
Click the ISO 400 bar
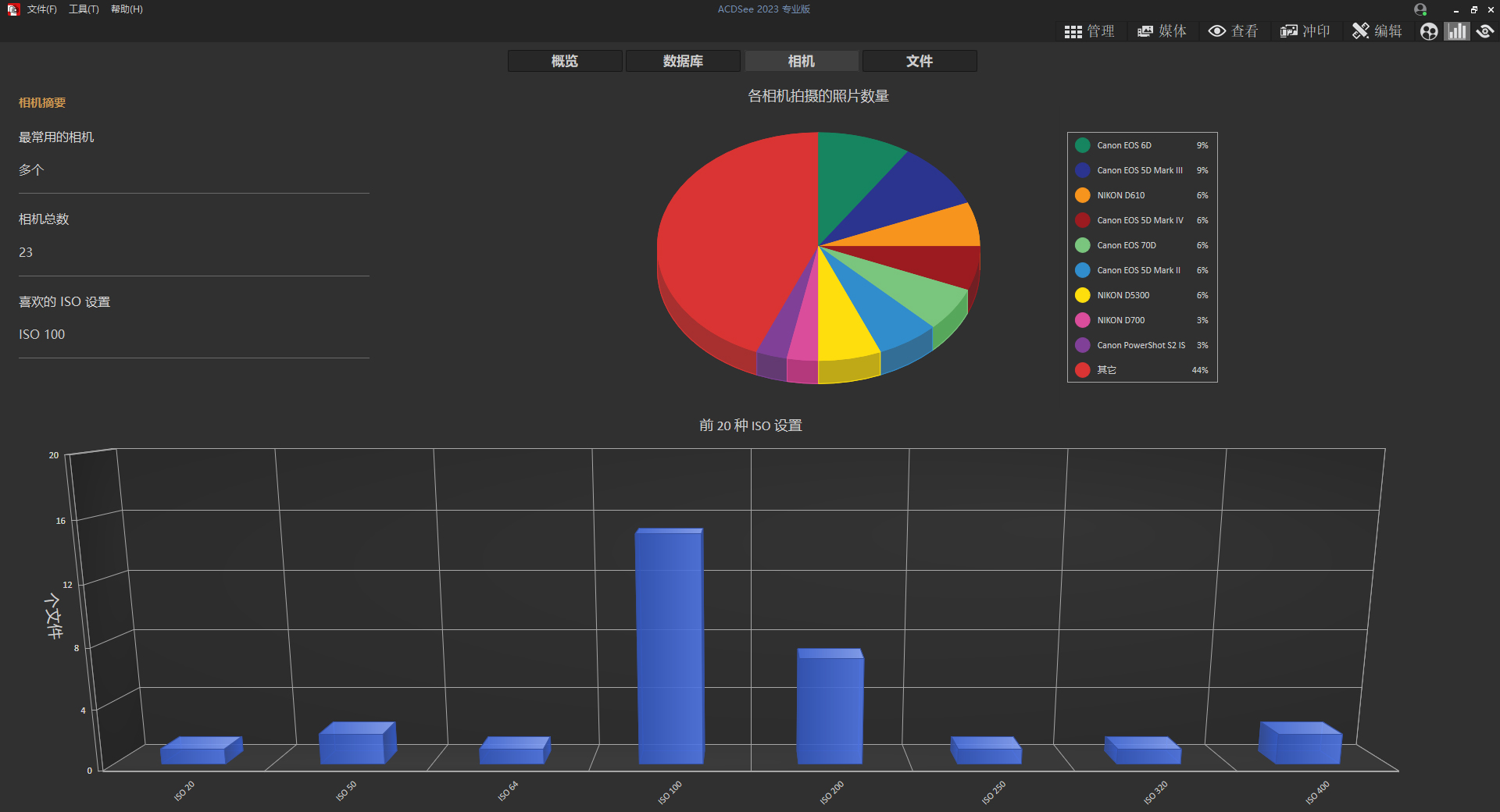click(1300, 743)
